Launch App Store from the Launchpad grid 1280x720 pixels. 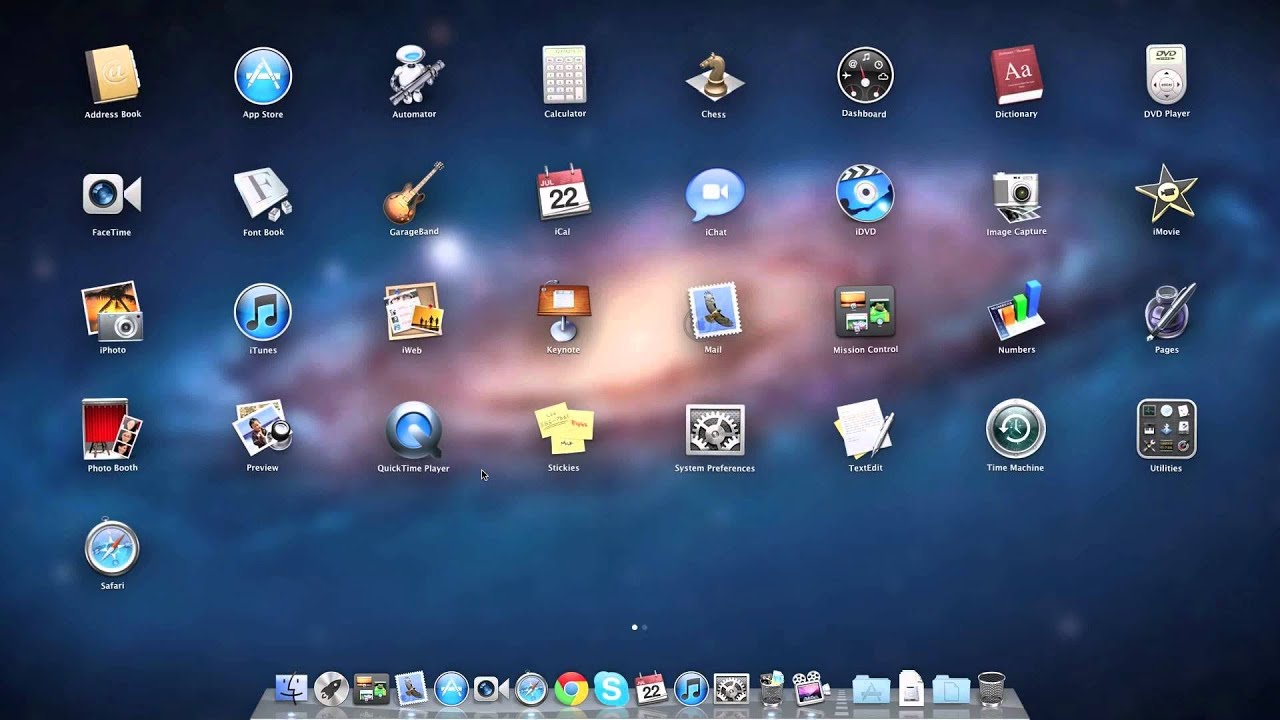(x=263, y=76)
